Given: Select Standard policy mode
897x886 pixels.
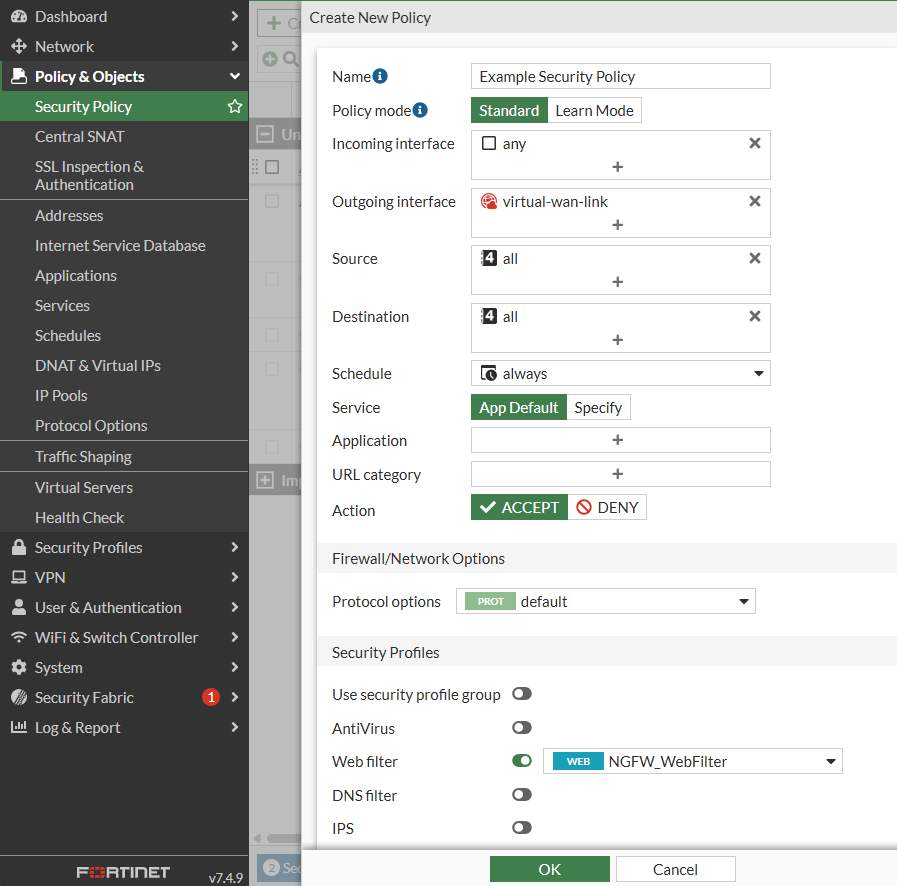Looking at the screenshot, I should (509, 110).
